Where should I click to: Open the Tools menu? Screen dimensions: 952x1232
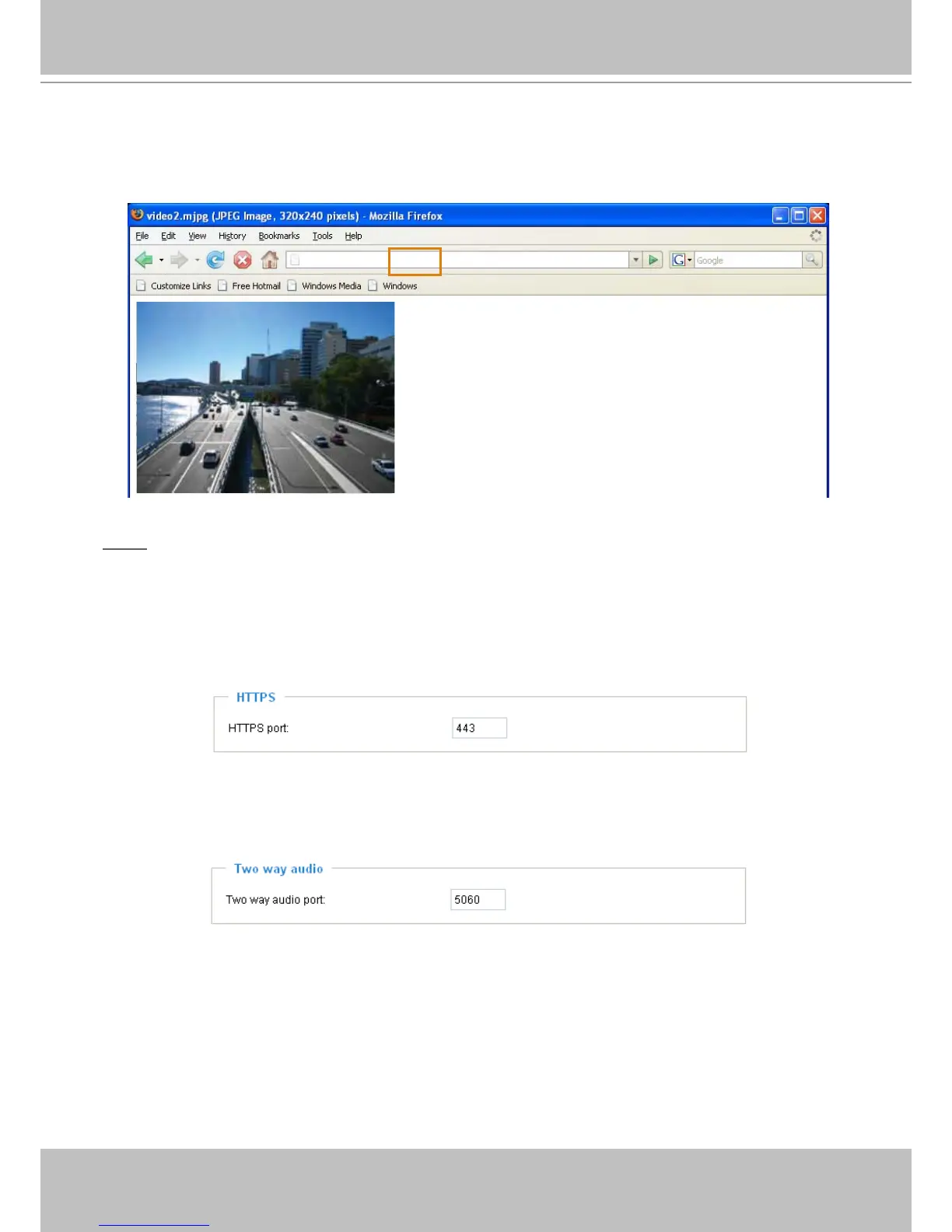coord(322,236)
